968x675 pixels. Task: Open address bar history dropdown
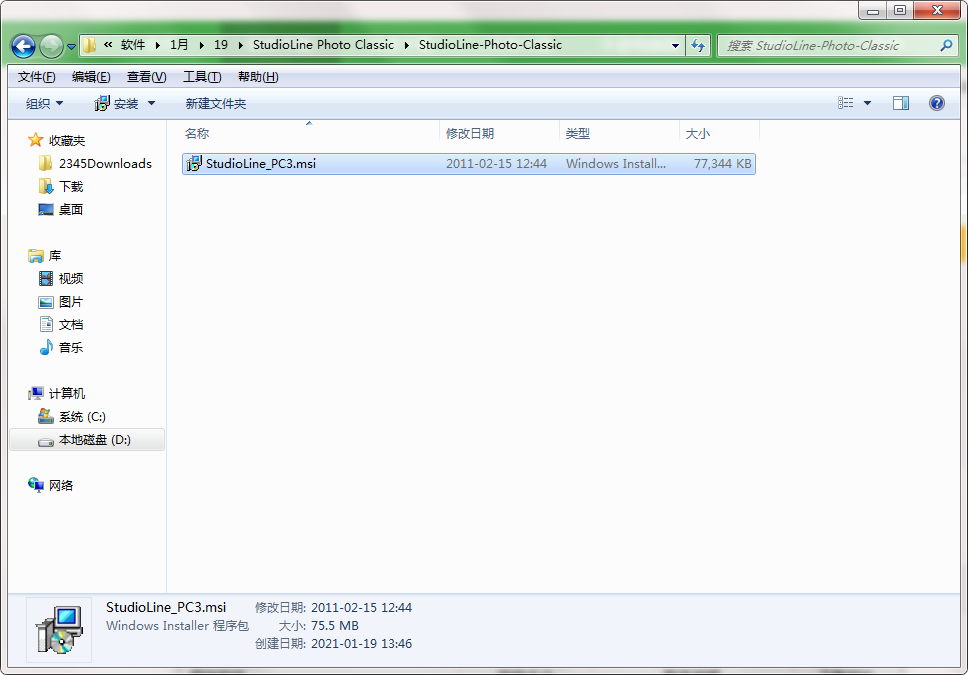point(675,46)
